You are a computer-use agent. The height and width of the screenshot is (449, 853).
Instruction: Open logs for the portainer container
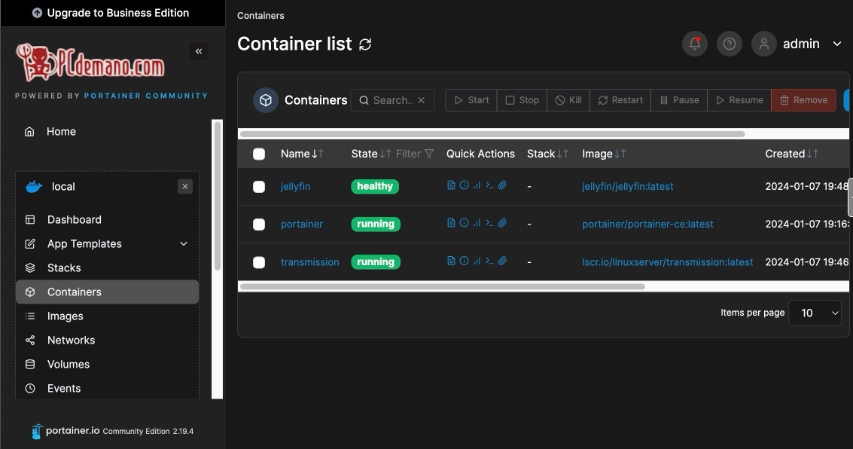pyautogui.click(x=451, y=223)
